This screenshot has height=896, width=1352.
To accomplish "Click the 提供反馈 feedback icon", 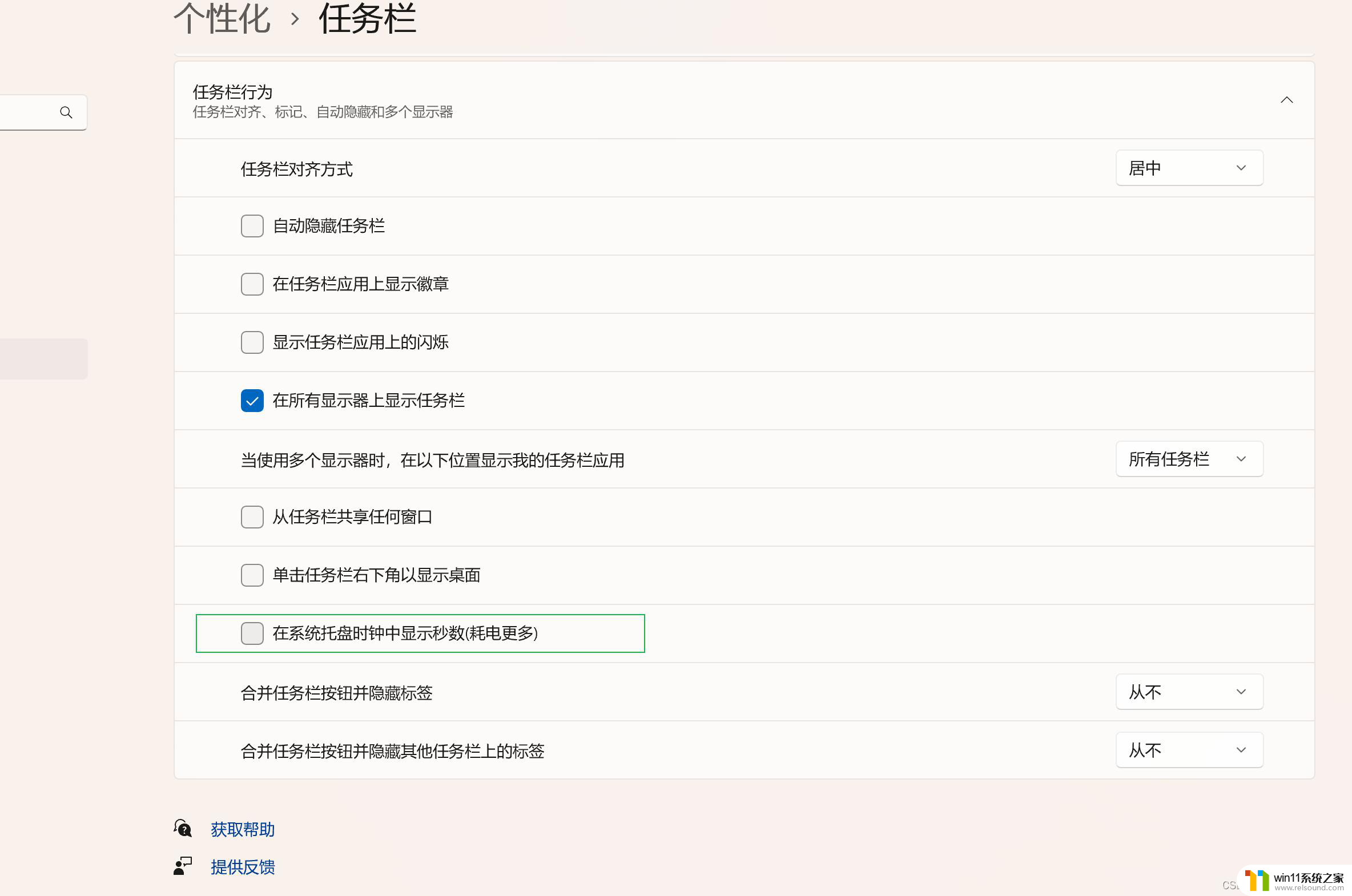I will coord(183,866).
